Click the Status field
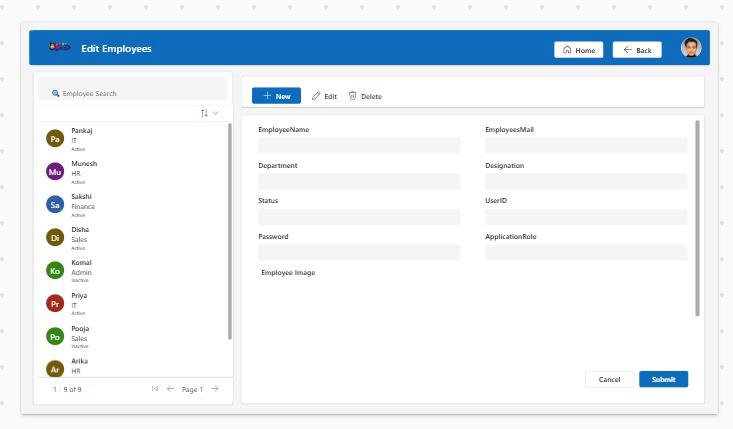This screenshot has width=733, height=429. 359,217
